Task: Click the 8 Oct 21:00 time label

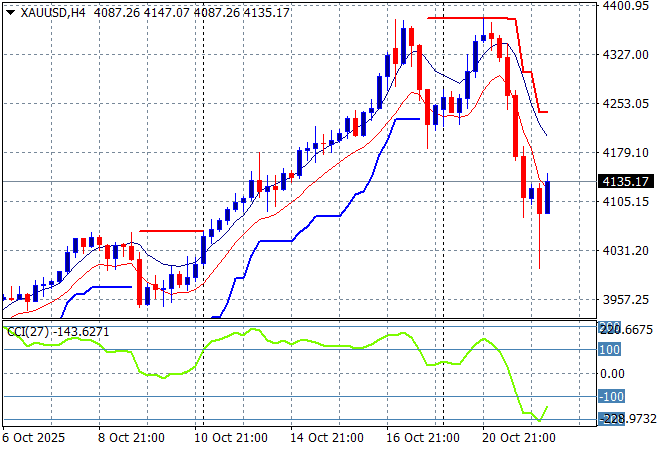Action: point(131,438)
